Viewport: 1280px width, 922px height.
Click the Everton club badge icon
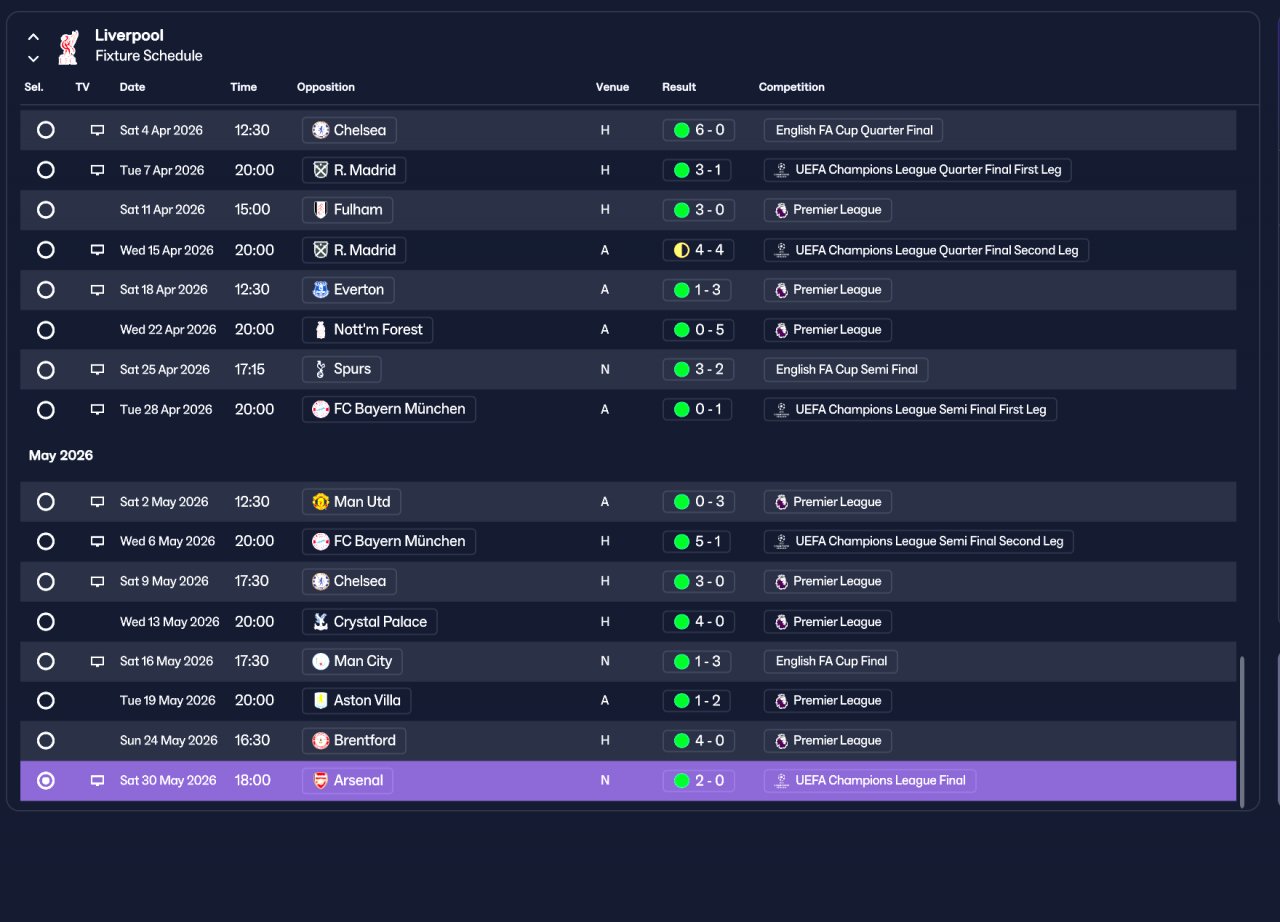[320, 290]
